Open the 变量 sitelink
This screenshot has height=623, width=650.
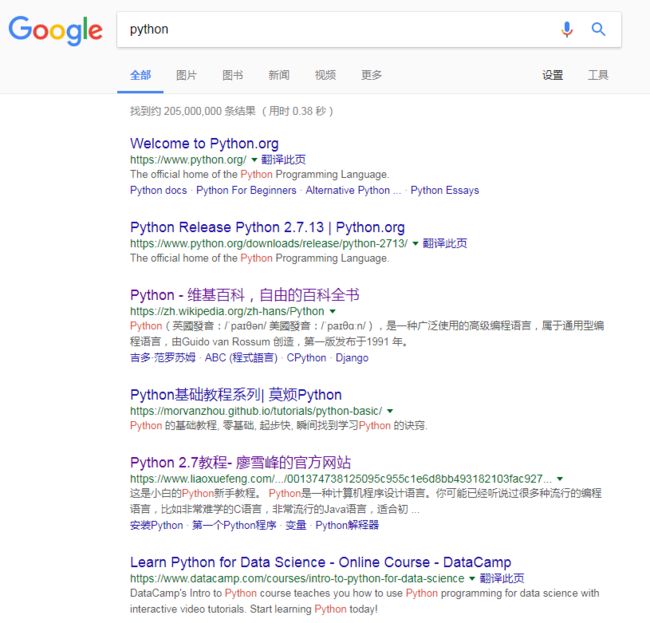296,525
